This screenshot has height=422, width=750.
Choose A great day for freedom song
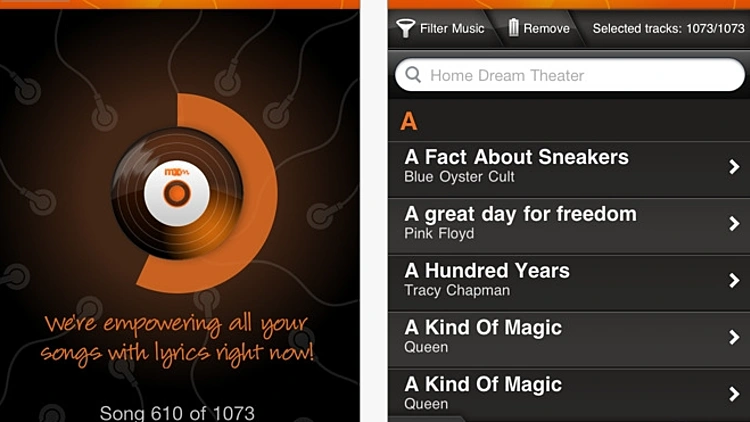click(569, 225)
